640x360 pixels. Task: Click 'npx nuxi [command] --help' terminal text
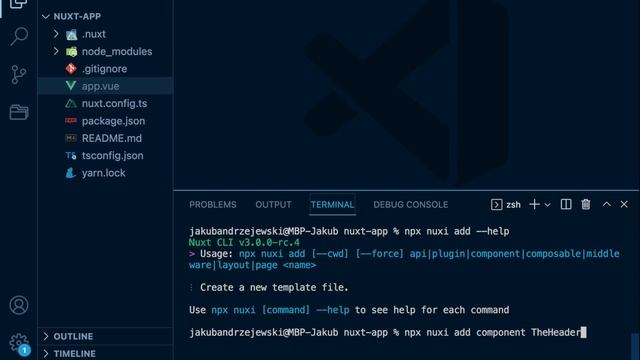tap(280, 310)
